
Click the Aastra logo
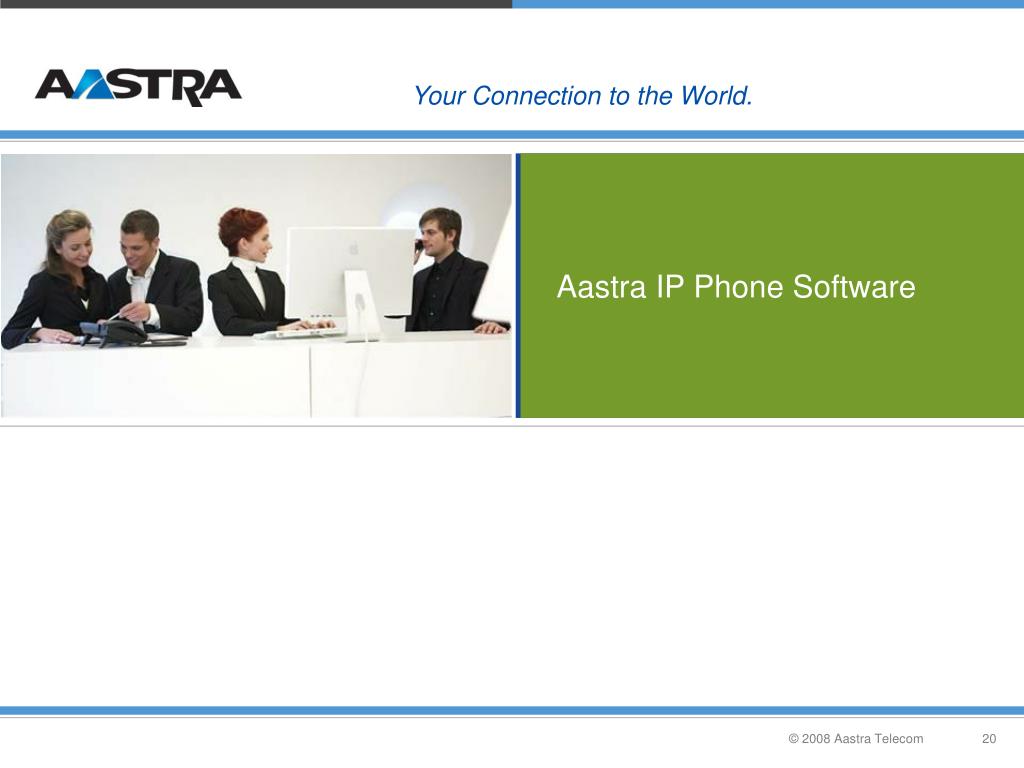(x=138, y=87)
